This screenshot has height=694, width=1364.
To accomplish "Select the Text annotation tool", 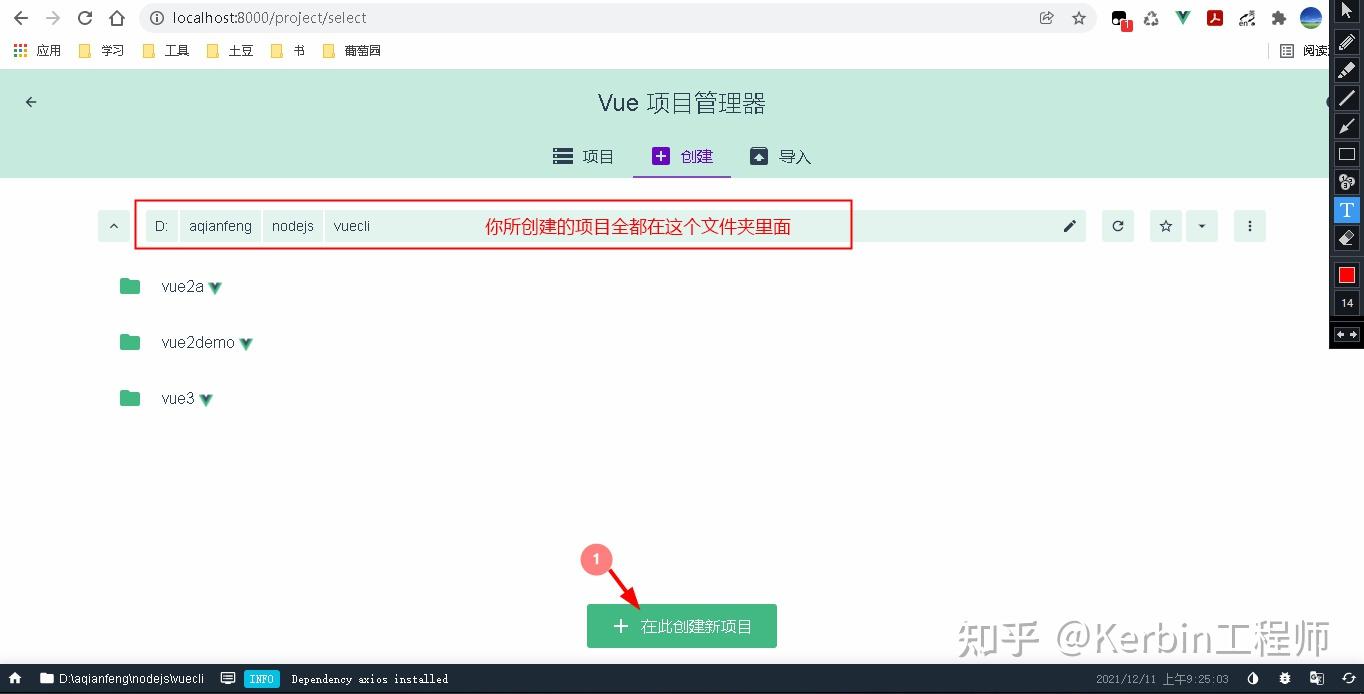I will pyautogui.click(x=1346, y=210).
